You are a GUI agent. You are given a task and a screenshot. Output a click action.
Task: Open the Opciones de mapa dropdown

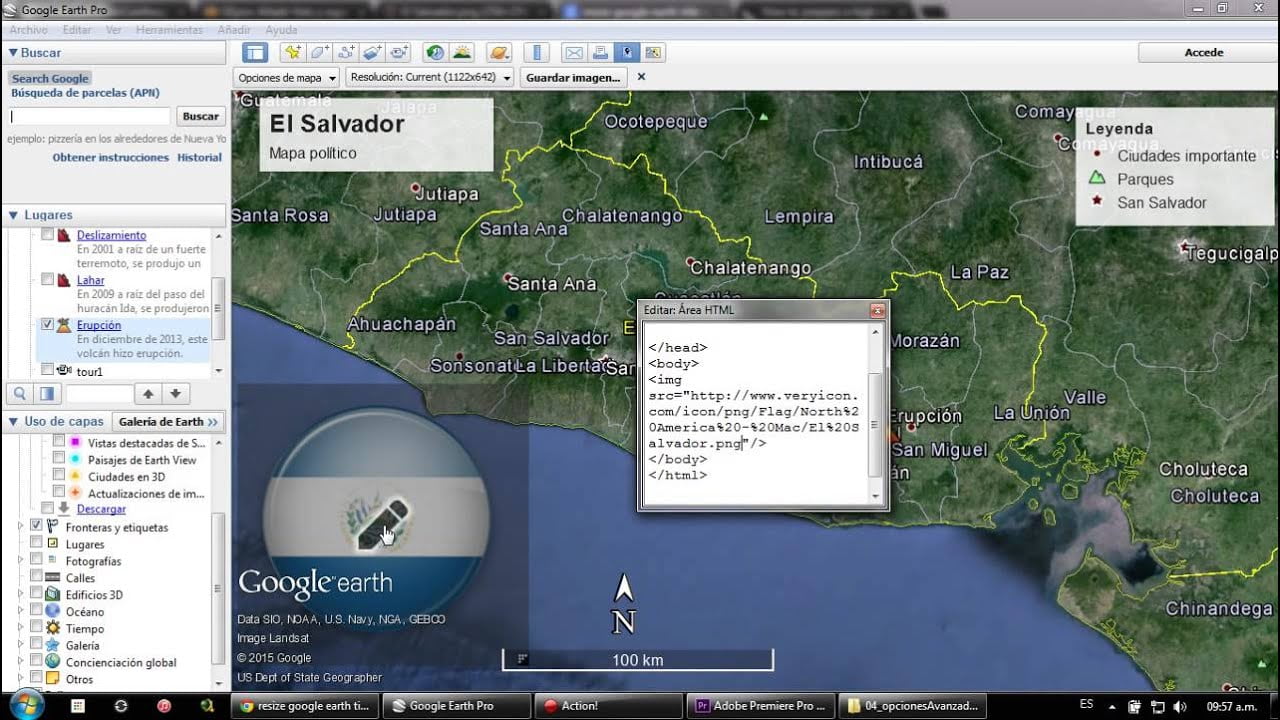coord(286,77)
